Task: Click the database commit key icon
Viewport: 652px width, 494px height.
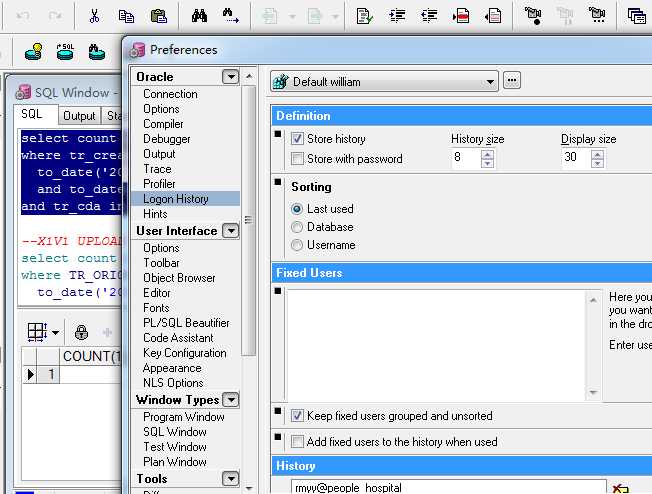Action: 33,52
